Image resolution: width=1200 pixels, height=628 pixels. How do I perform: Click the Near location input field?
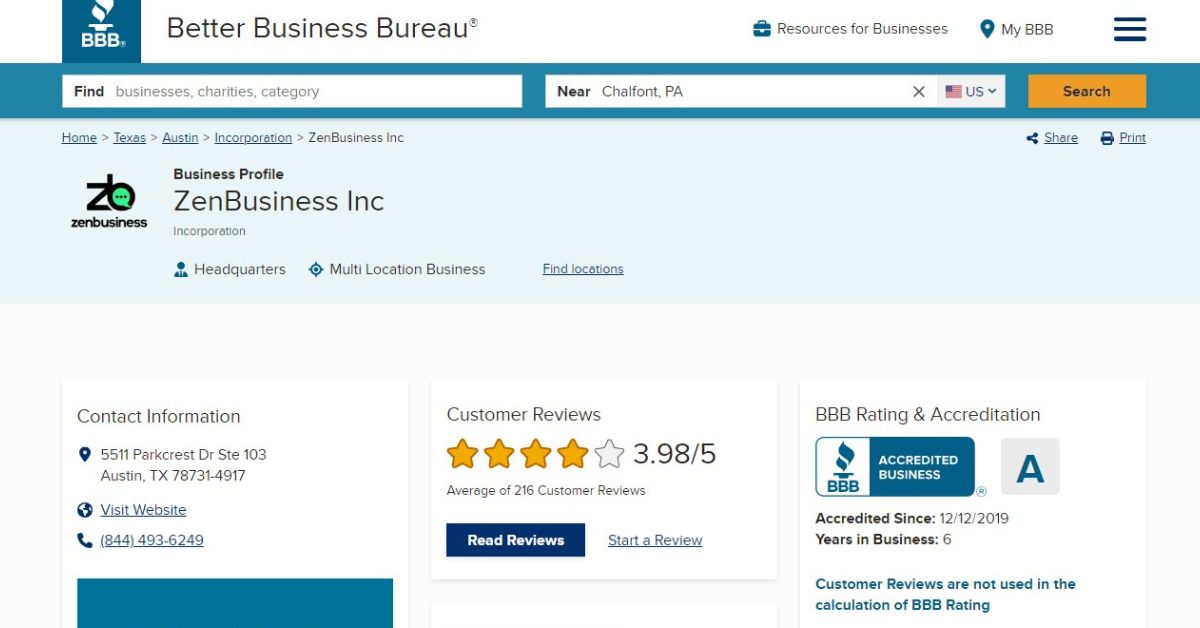[750, 91]
